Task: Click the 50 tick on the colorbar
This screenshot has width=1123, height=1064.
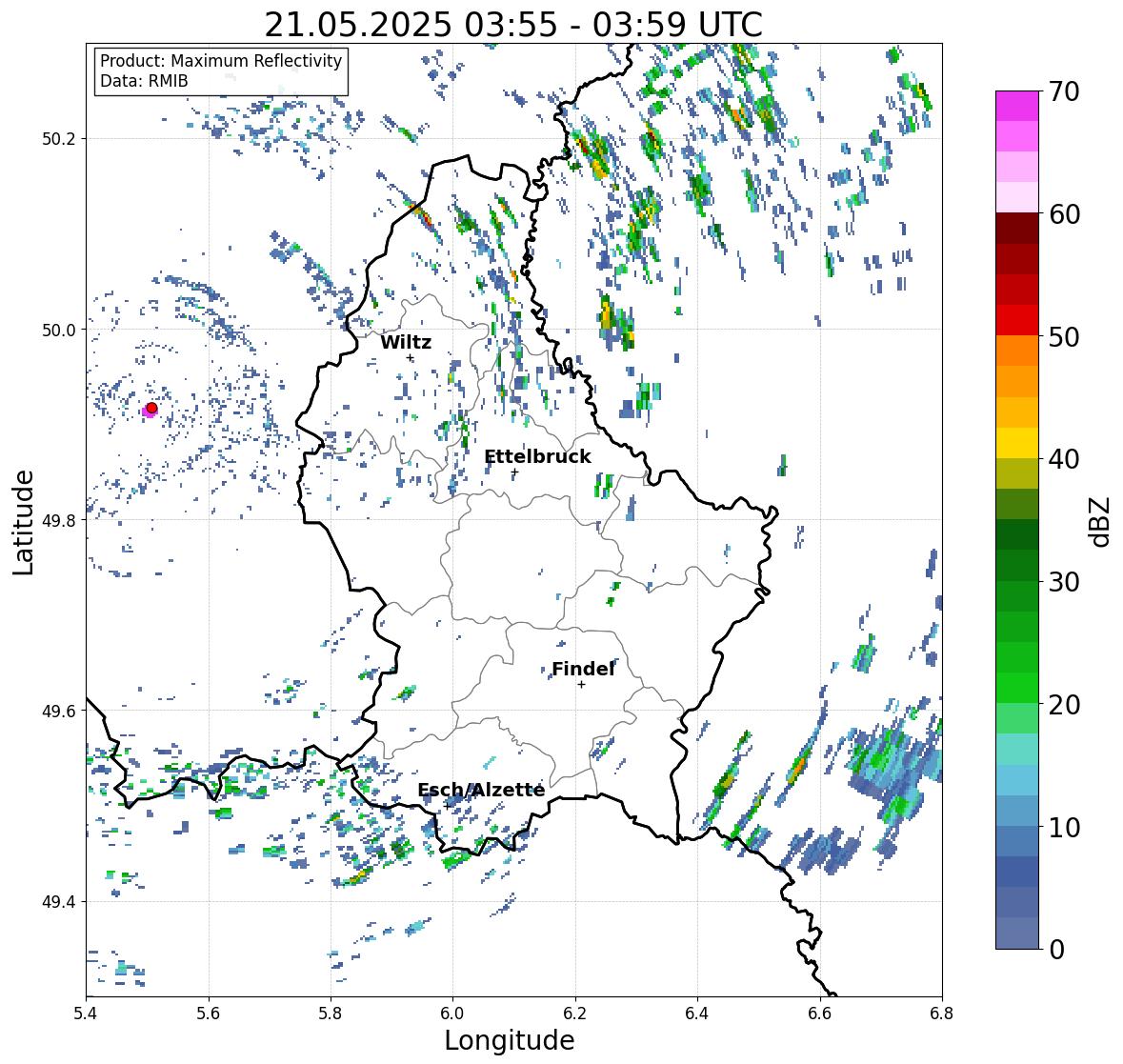Action: click(1064, 336)
